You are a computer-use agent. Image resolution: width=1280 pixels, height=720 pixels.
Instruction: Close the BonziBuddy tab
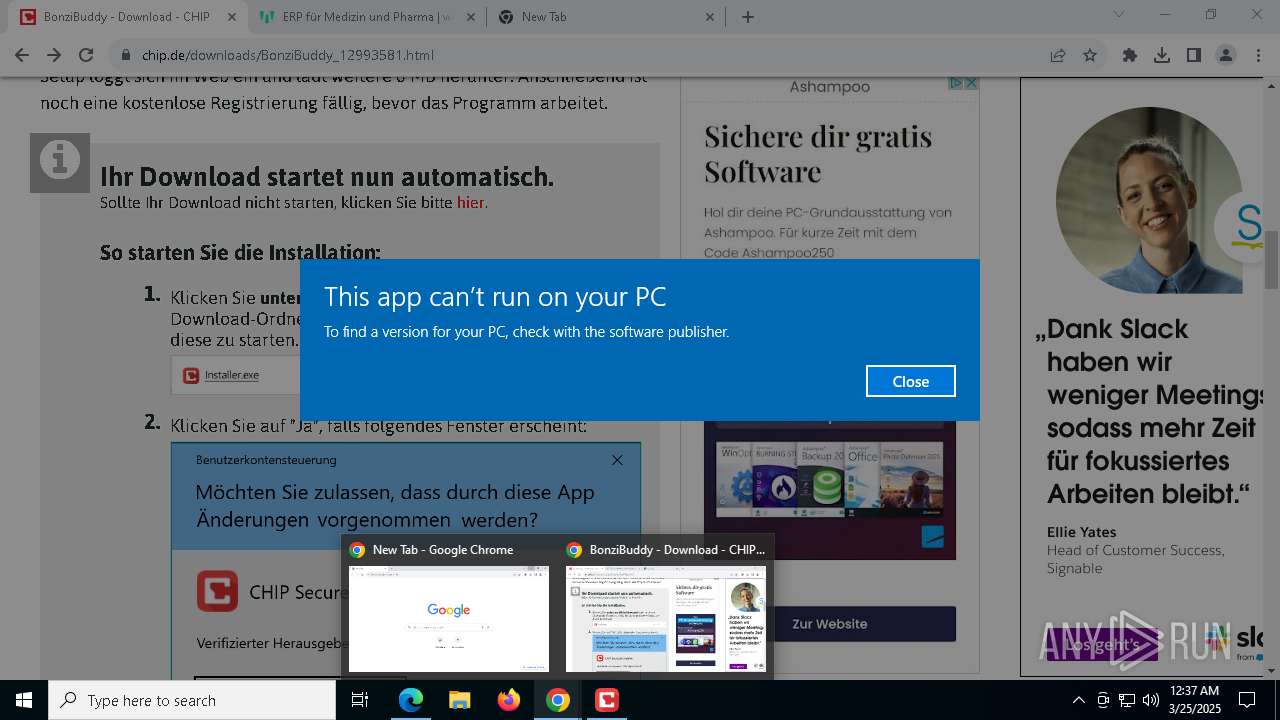pos(232,17)
